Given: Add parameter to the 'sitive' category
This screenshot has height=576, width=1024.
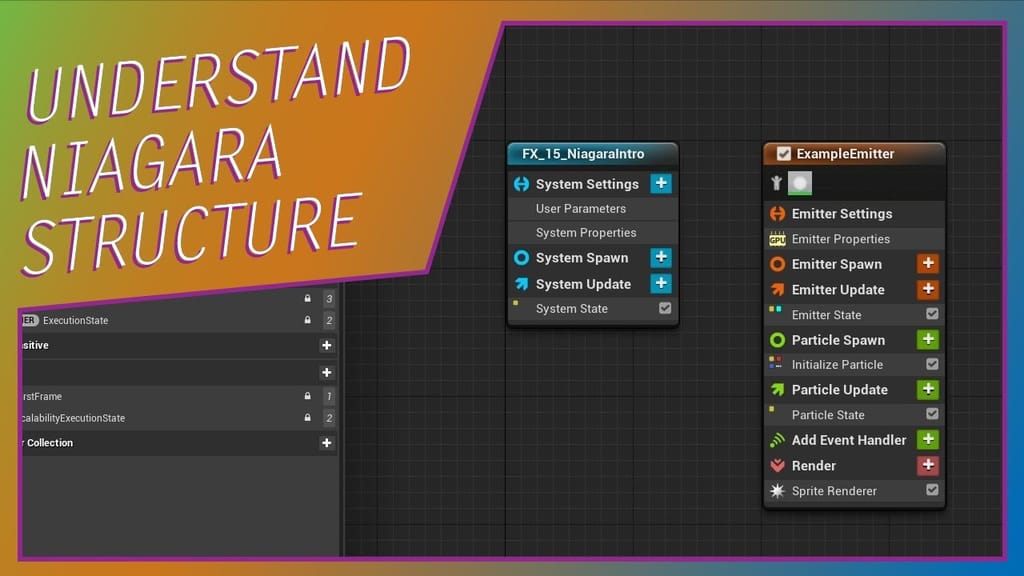Looking at the screenshot, I should tap(327, 345).
